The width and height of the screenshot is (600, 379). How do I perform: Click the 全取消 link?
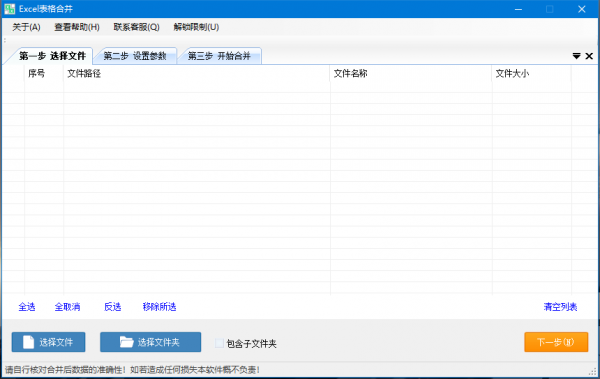[x=67, y=307]
